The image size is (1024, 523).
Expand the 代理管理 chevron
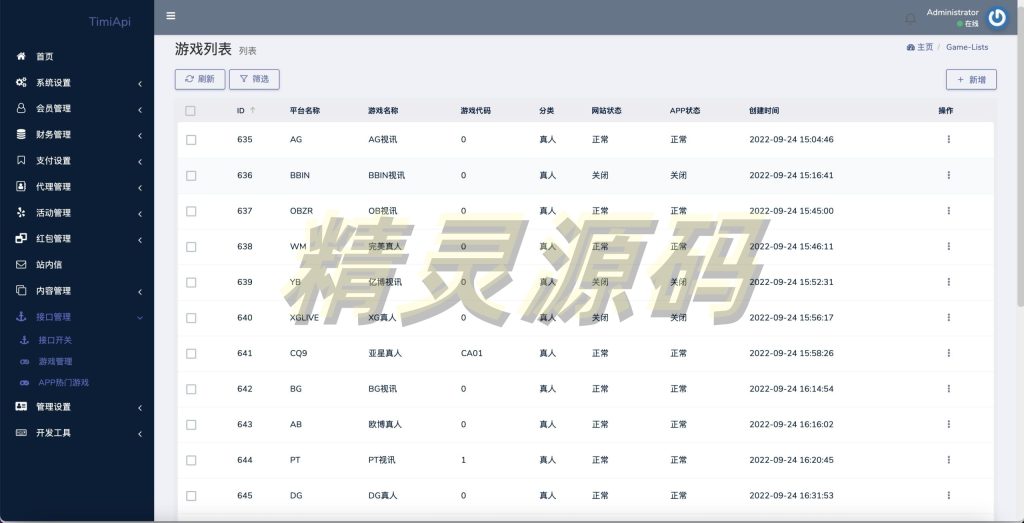click(140, 188)
